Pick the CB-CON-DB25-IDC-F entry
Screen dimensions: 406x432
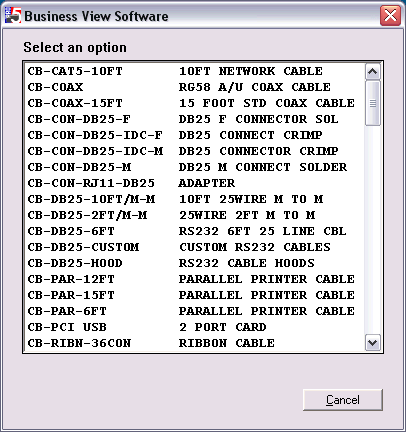(x=194, y=135)
